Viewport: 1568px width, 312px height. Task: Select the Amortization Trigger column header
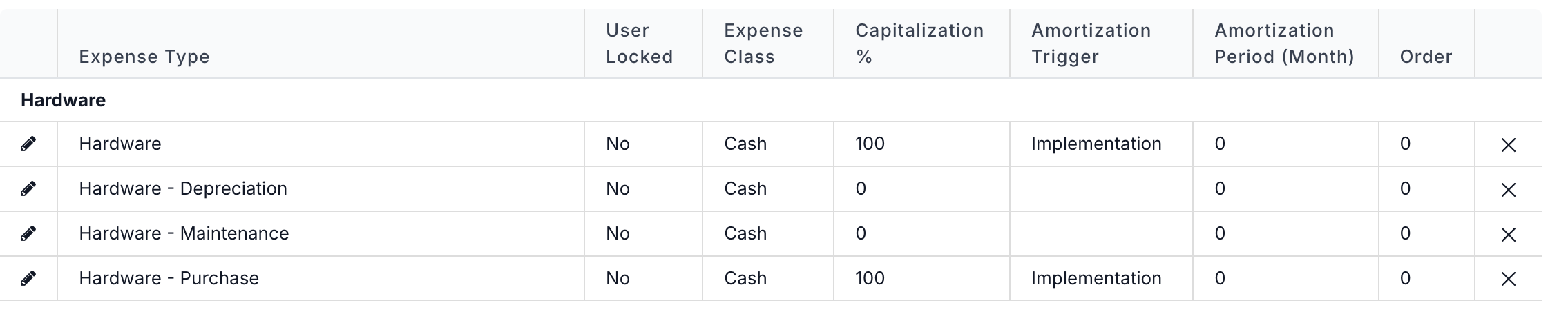click(1091, 43)
